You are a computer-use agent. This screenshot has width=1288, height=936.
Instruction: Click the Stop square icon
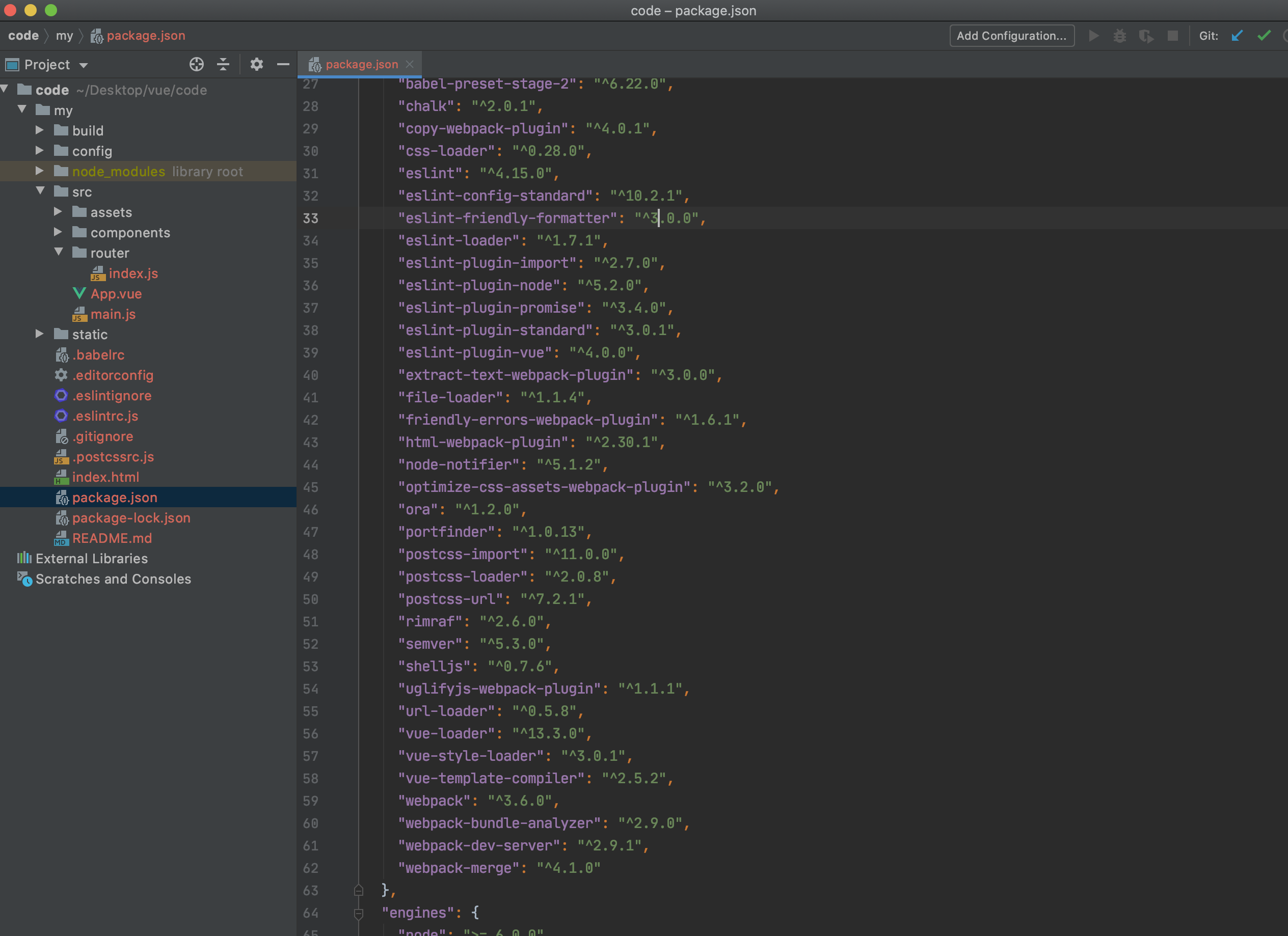coord(1173,36)
